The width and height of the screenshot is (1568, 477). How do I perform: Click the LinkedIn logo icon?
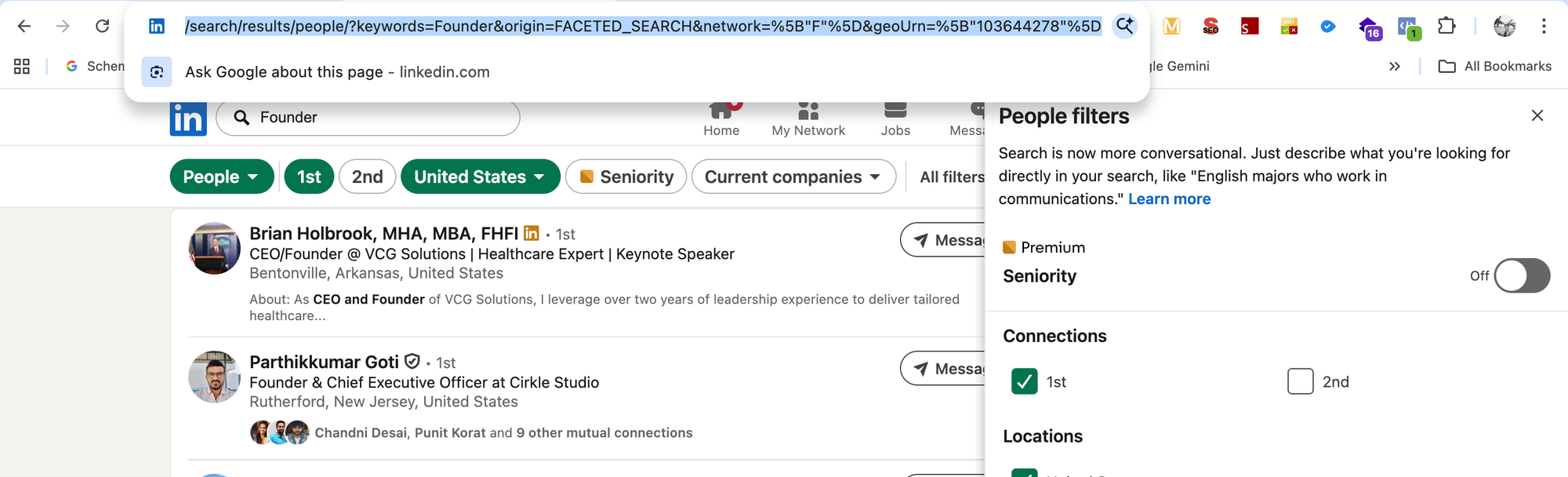[x=188, y=119]
